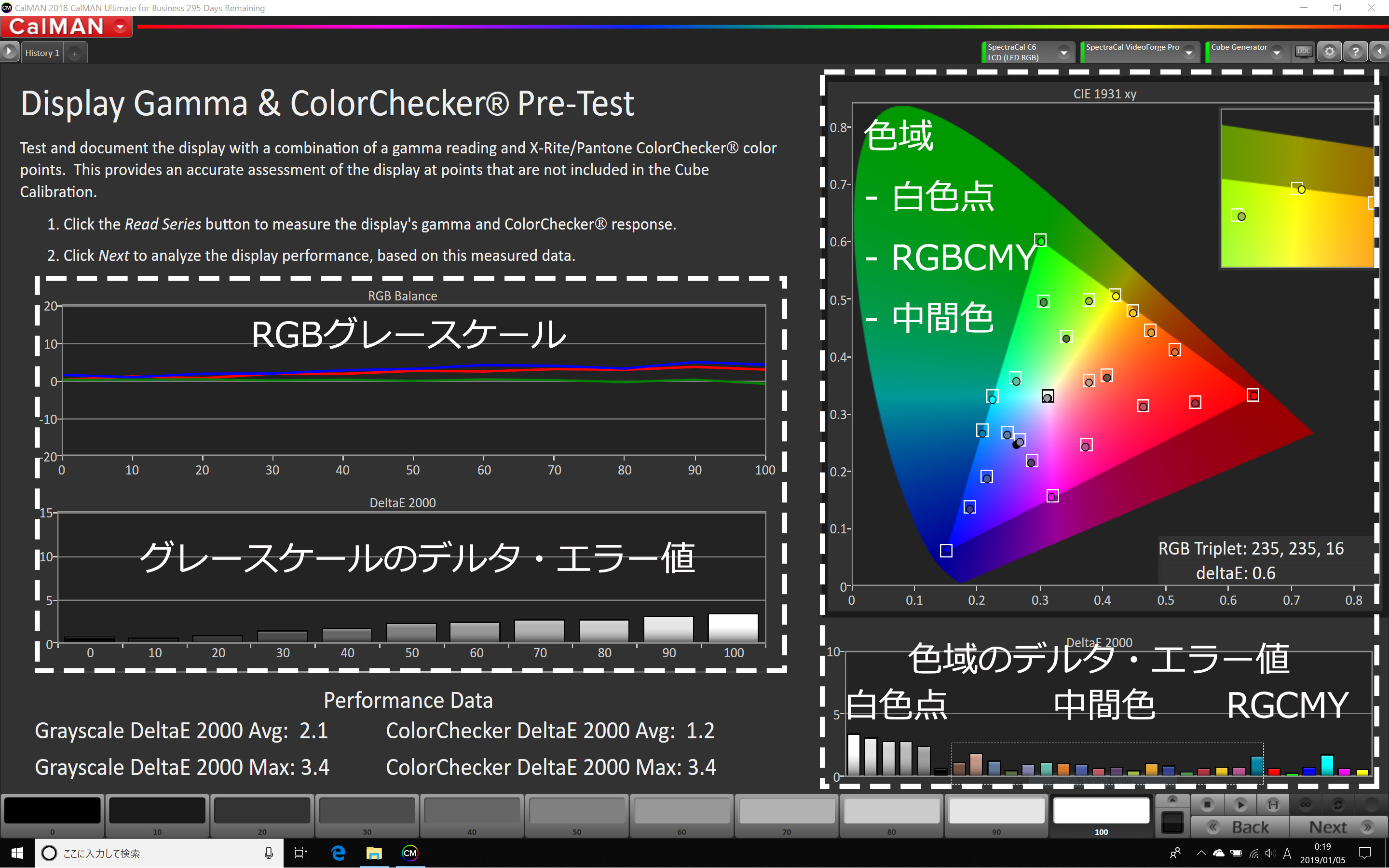Expand the left workflow panel arrow
Viewport: 1389px width, 868px height.
click(x=9, y=52)
